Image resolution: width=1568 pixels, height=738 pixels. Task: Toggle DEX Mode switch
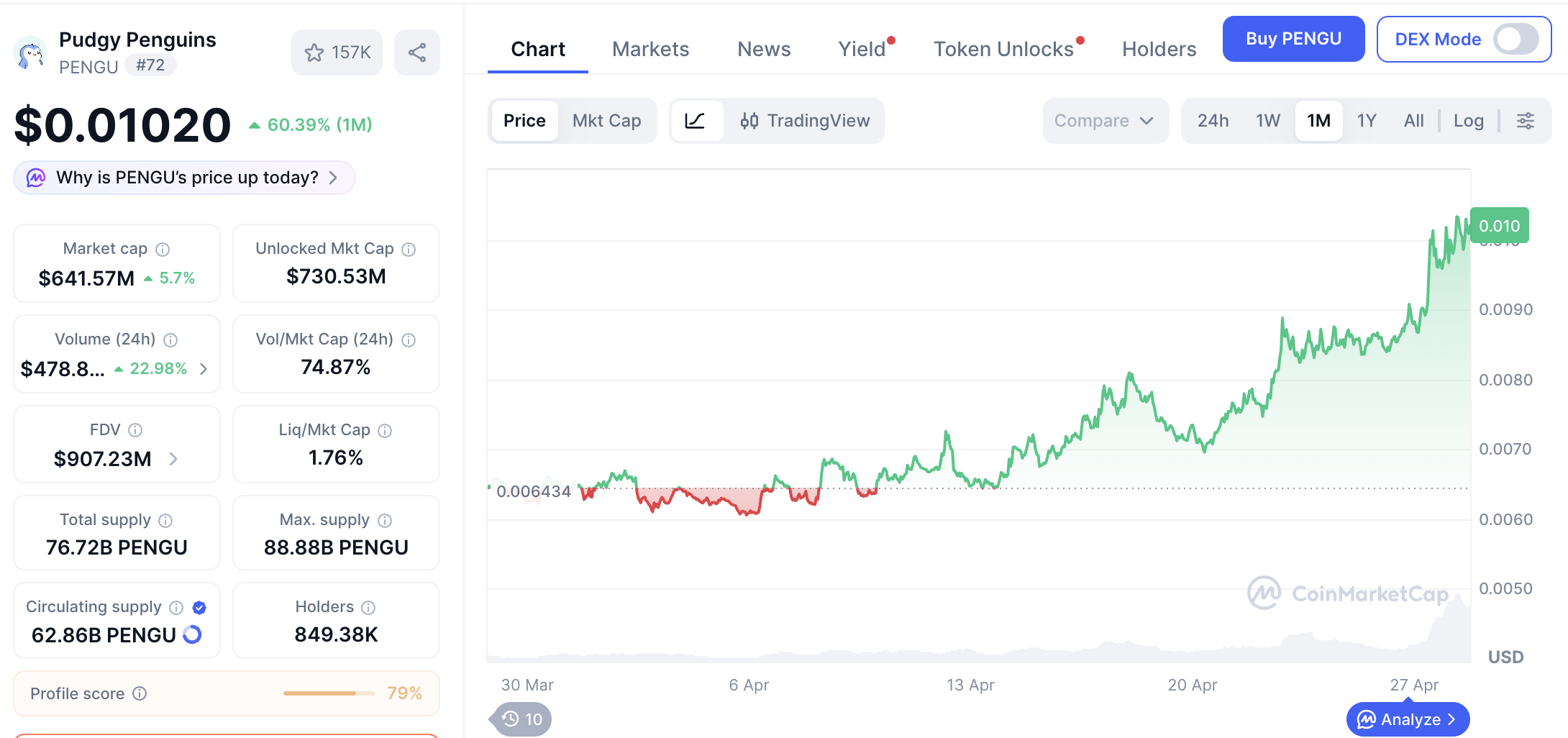click(1516, 39)
